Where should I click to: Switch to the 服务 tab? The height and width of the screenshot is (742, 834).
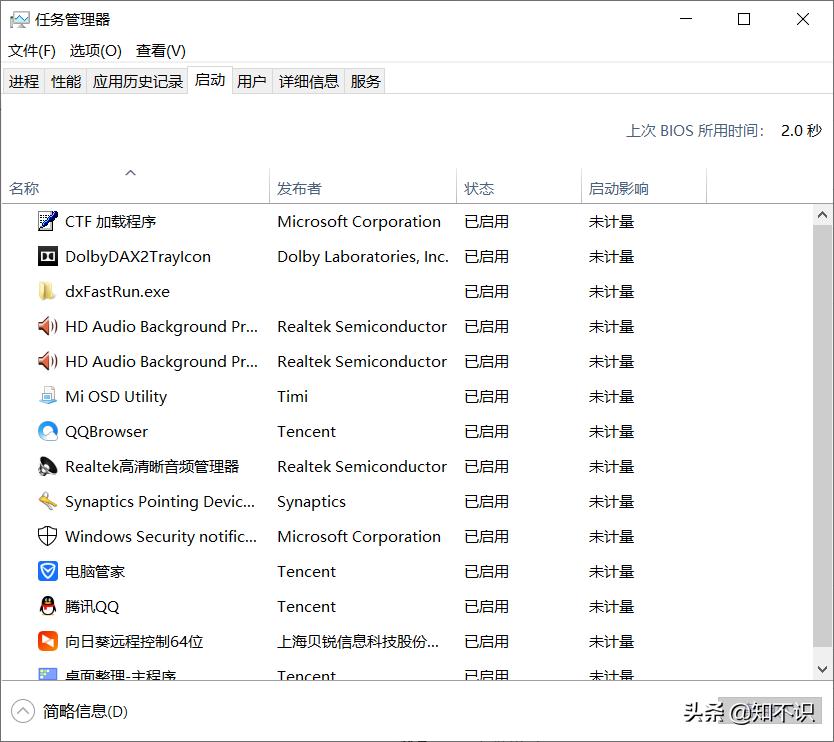coord(365,81)
